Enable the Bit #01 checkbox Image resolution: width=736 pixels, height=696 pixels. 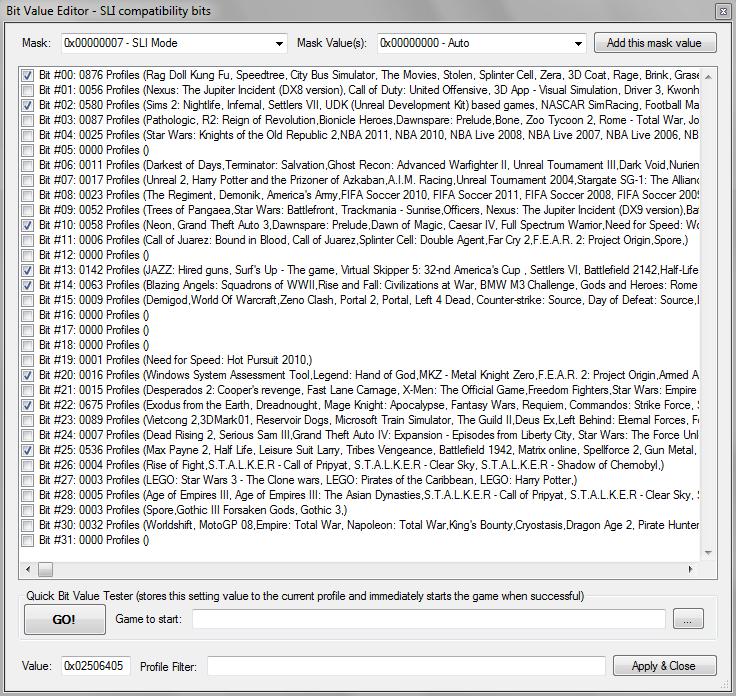pos(28,90)
